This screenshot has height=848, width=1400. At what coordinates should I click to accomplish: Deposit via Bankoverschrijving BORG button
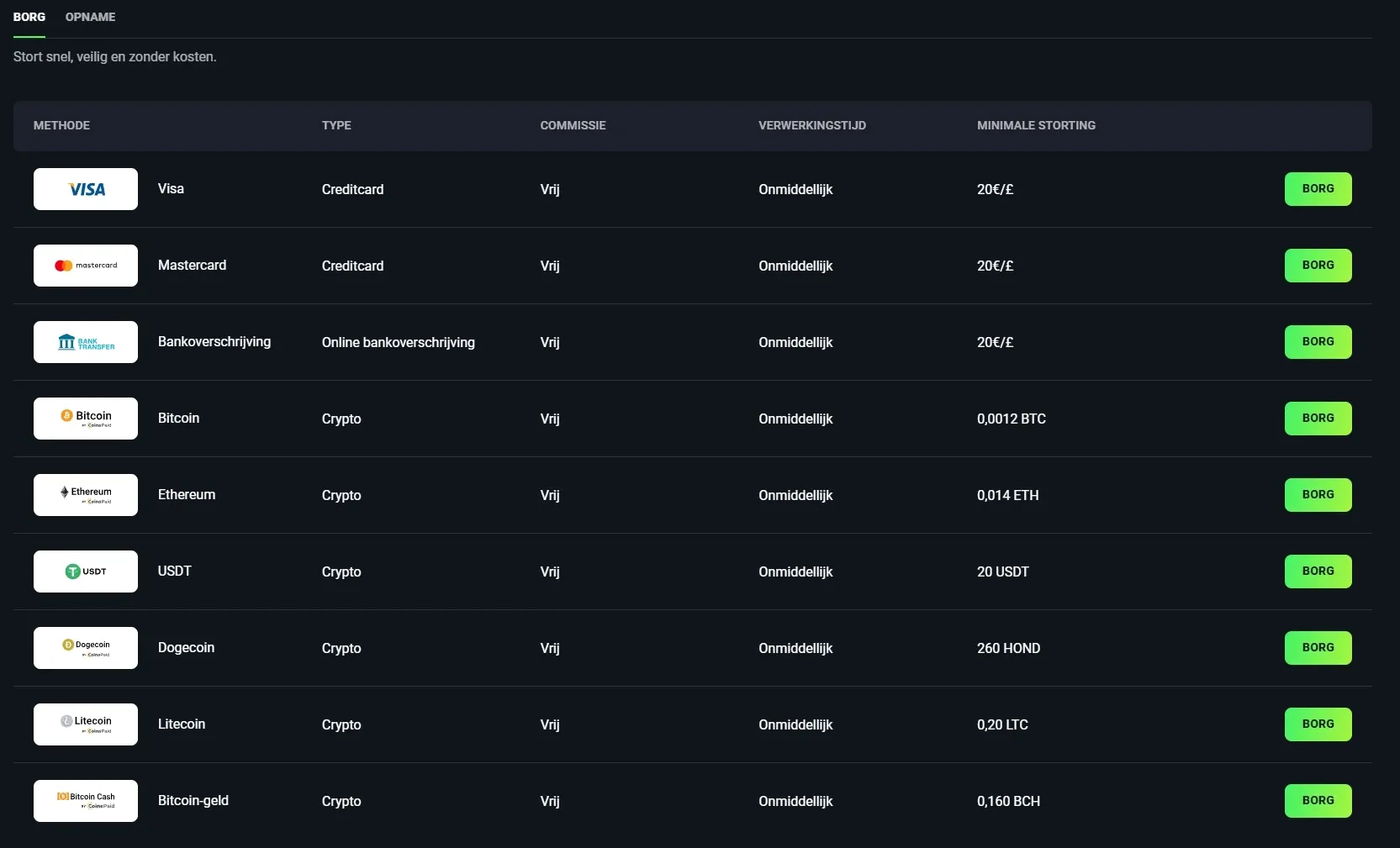pyautogui.click(x=1318, y=342)
